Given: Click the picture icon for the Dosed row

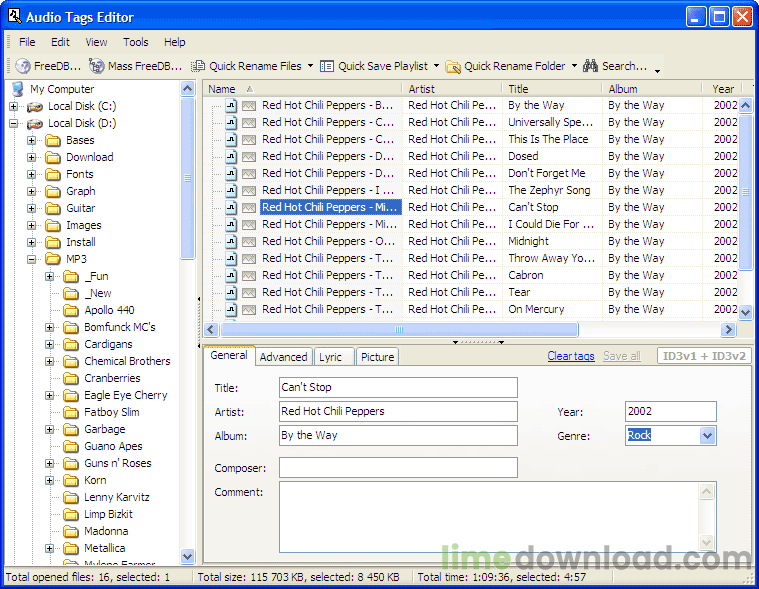Looking at the screenshot, I should 249,157.
